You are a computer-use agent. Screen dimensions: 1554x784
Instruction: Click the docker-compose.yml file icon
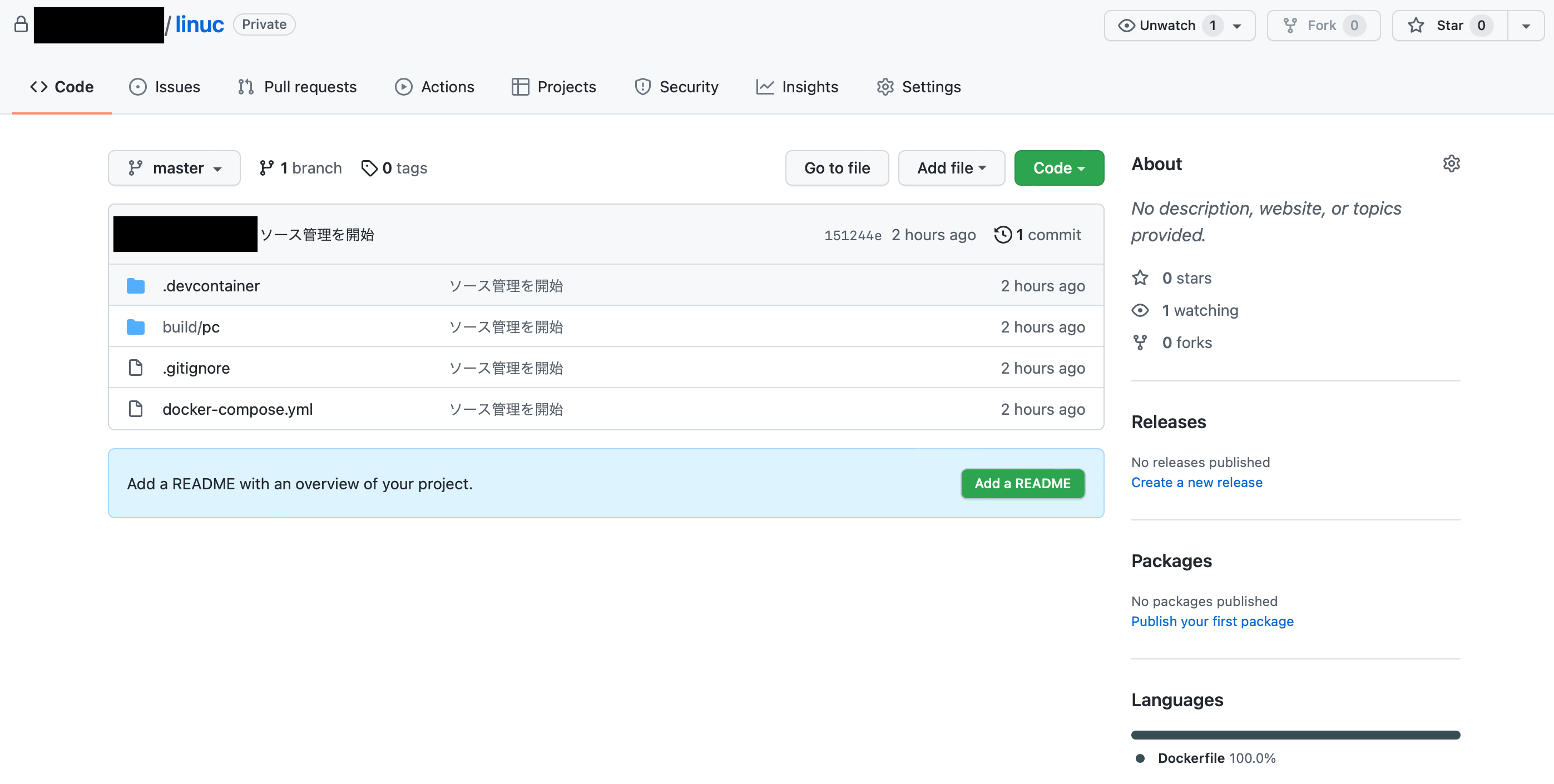[136, 409]
